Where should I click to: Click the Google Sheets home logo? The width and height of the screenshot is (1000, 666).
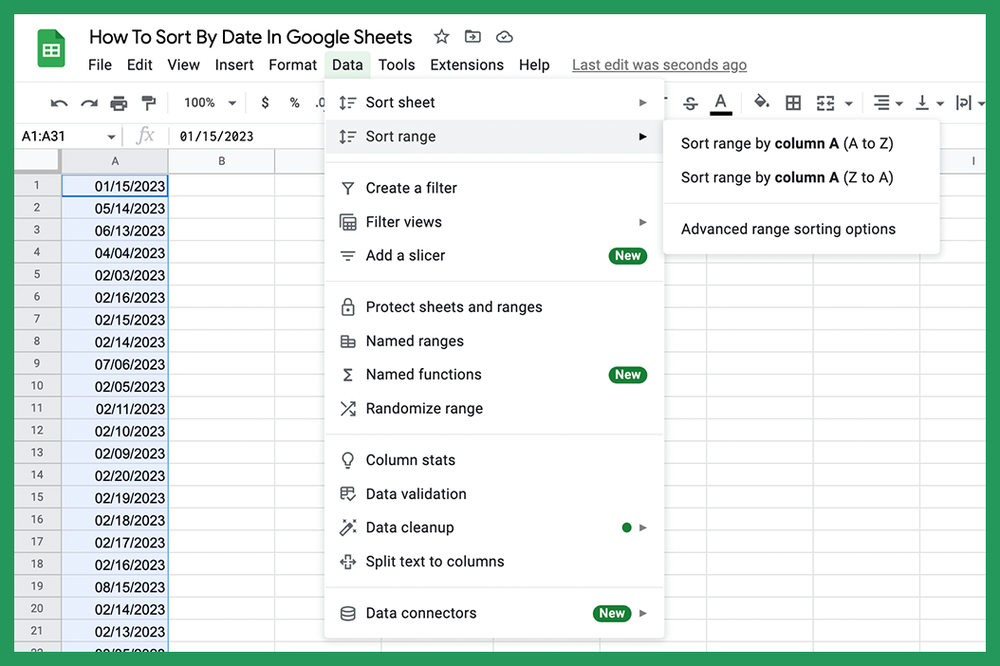click(51, 48)
